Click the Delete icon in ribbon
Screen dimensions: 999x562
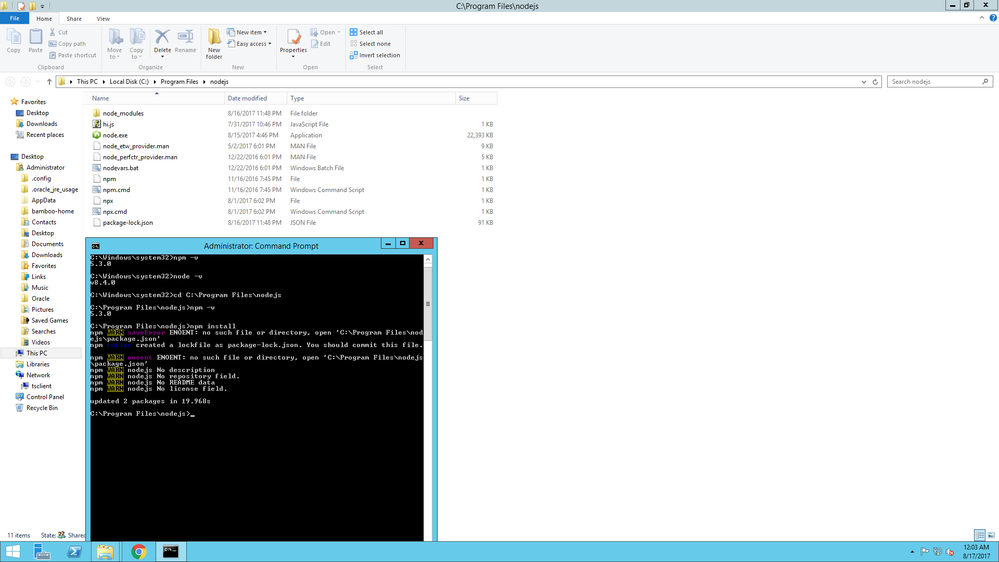(x=162, y=42)
